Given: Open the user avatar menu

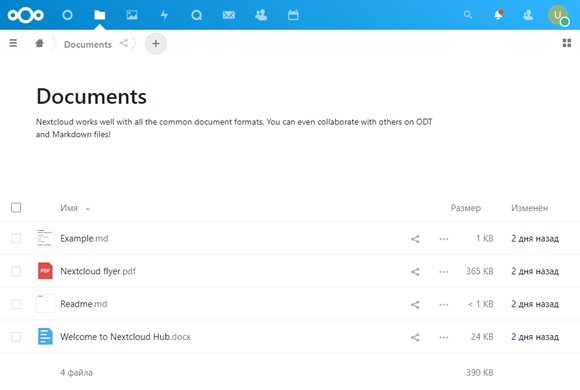Looking at the screenshot, I should pyautogui.click(x=558, y=15).
